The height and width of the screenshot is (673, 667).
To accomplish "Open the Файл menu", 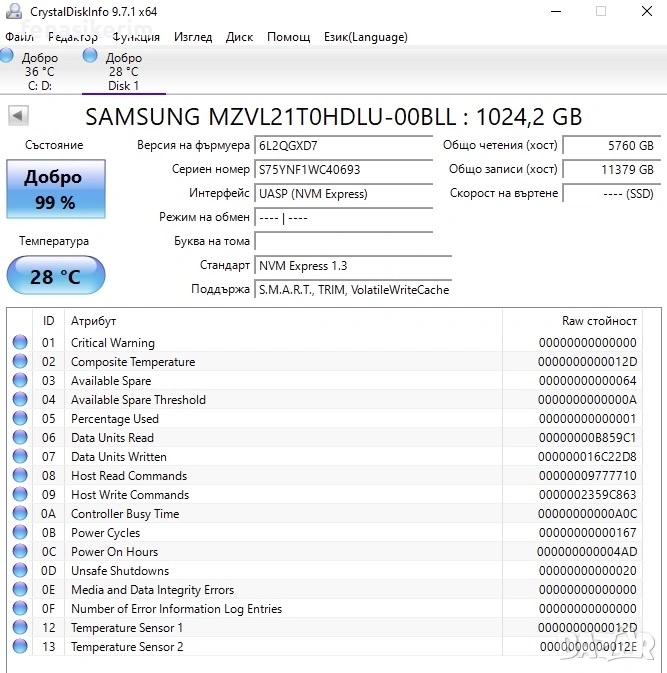I will (x=20, y=37).
